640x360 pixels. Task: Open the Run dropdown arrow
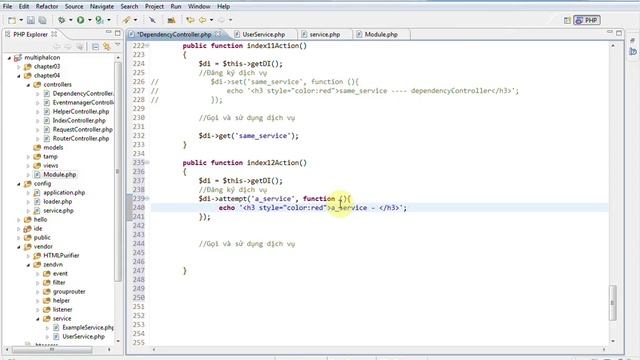pos(89,20)
